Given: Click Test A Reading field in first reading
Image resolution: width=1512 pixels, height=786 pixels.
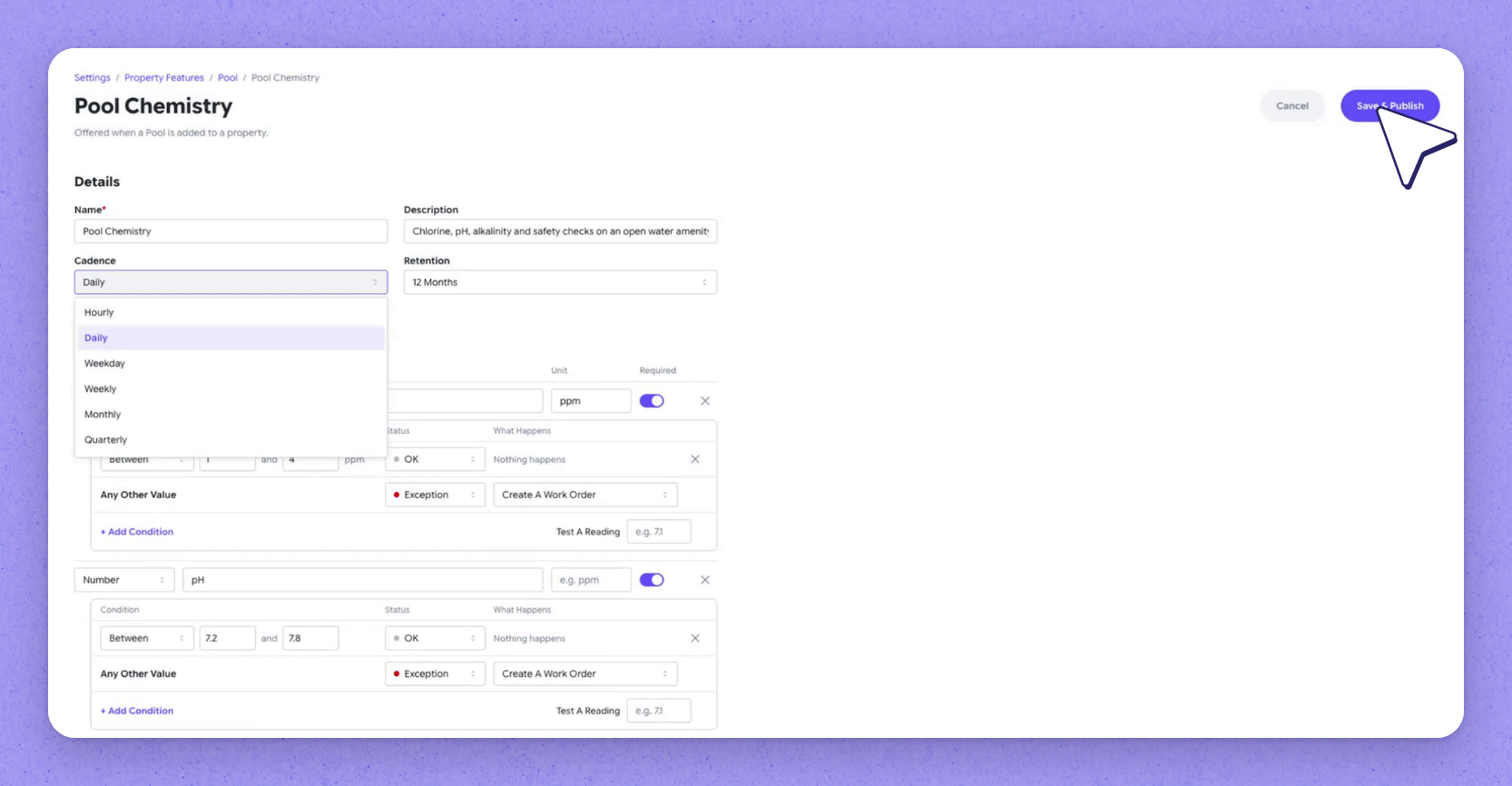Looking at the screenshot, I should point(659,532).
